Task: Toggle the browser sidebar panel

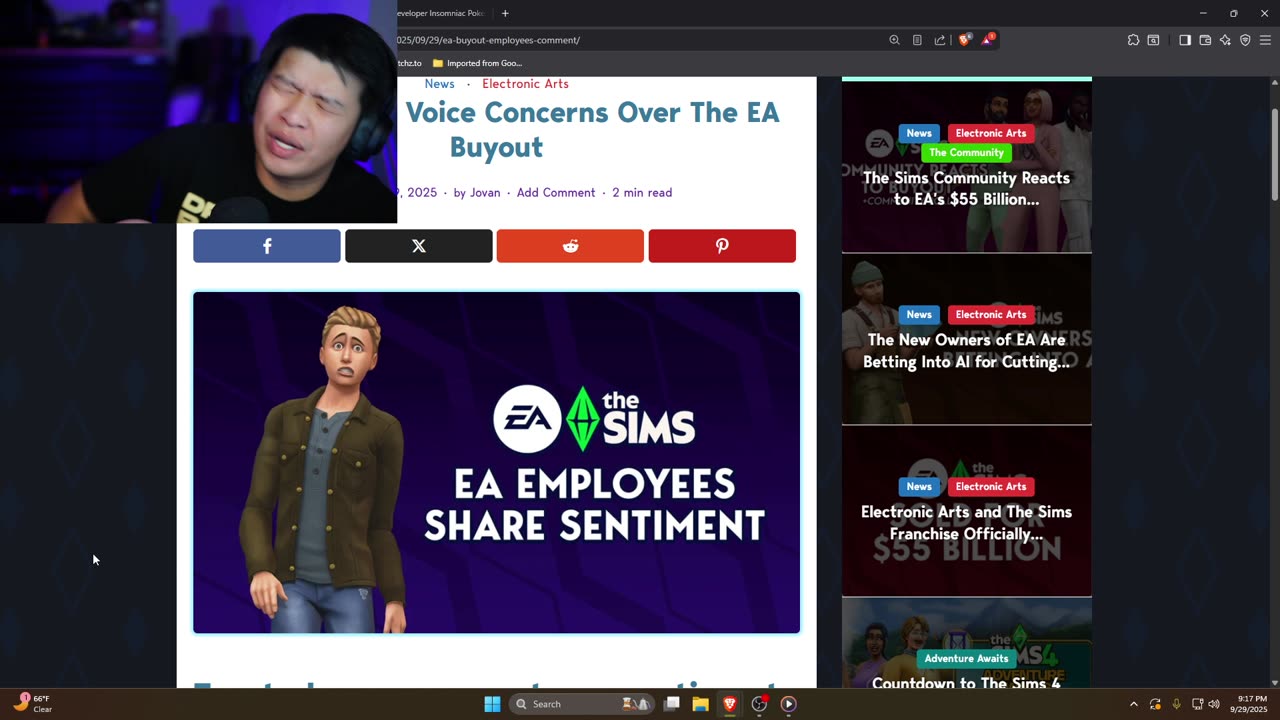Action: click(x=1185, y=40)
